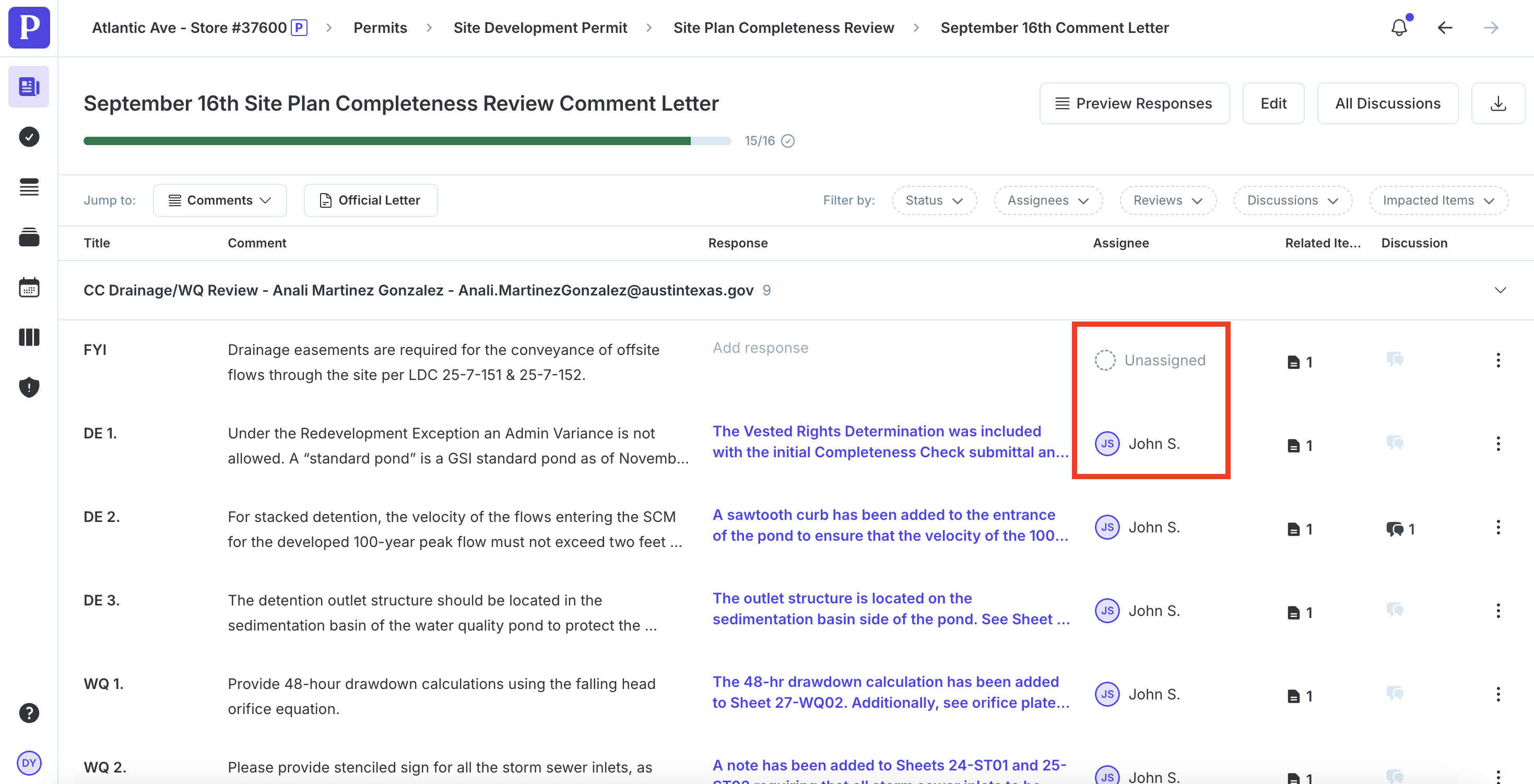The image size is (1534, 784).
Task: Click the download icon button
Action: click(1497, 103)
